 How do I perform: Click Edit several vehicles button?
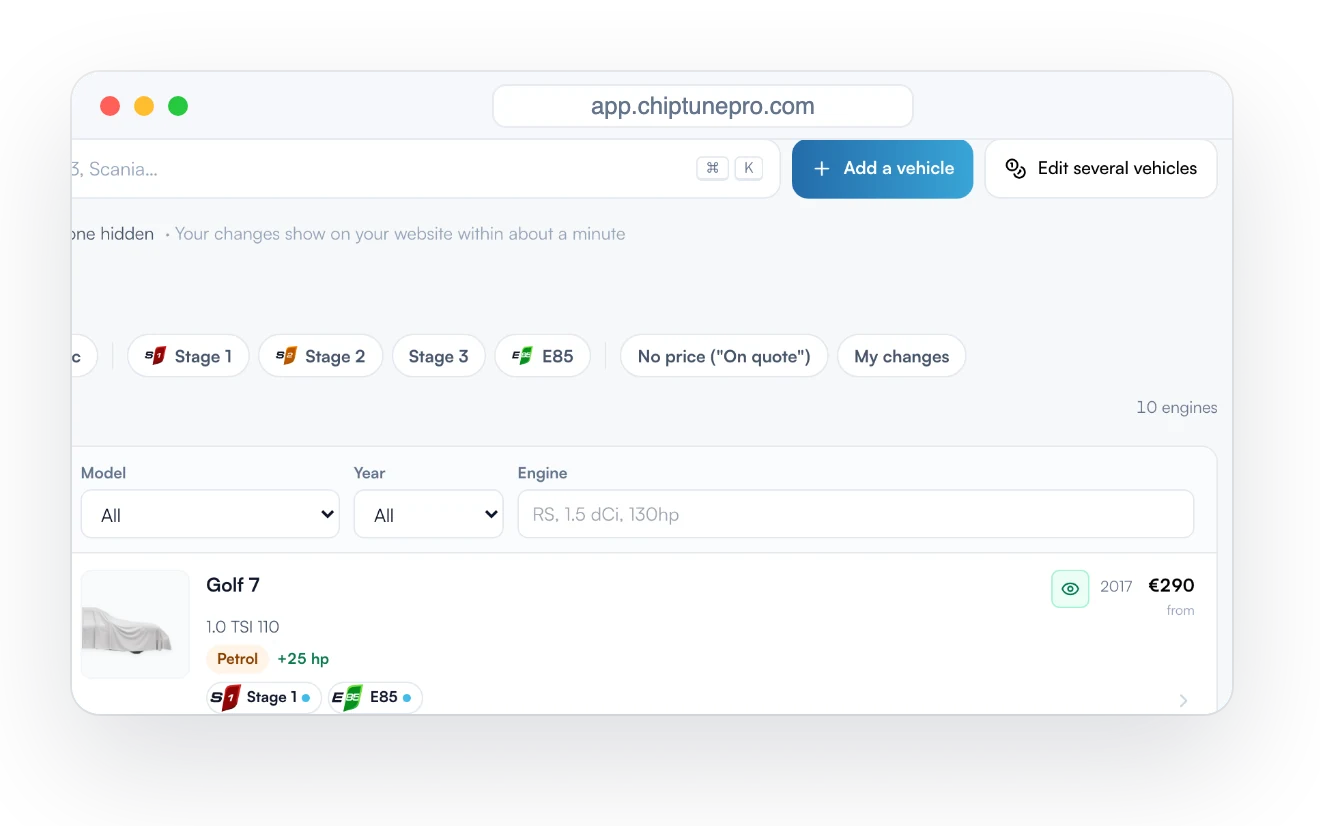click(1101, 169)
